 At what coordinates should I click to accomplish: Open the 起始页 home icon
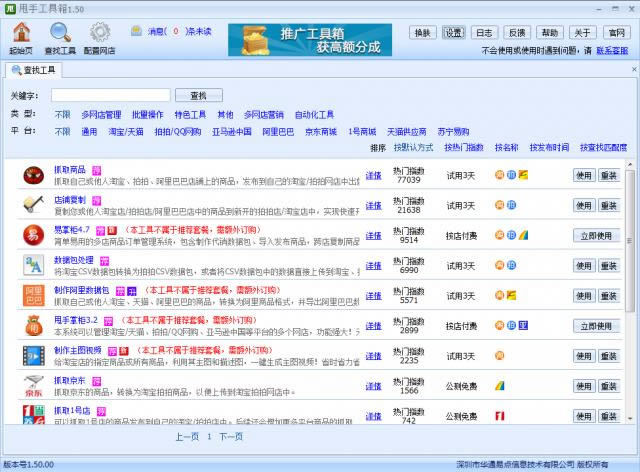(20, 33)
